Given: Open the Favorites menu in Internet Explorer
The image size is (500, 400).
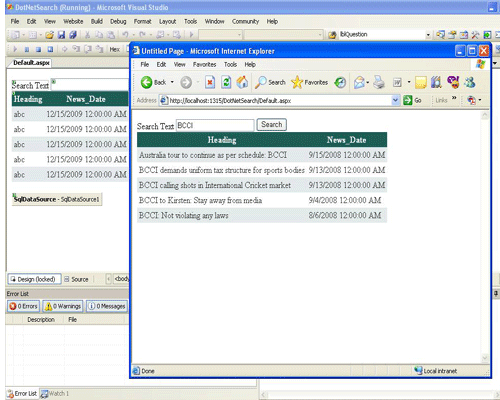Looking at the screenshot, I should pyautogui.click(x=204, y=64).
